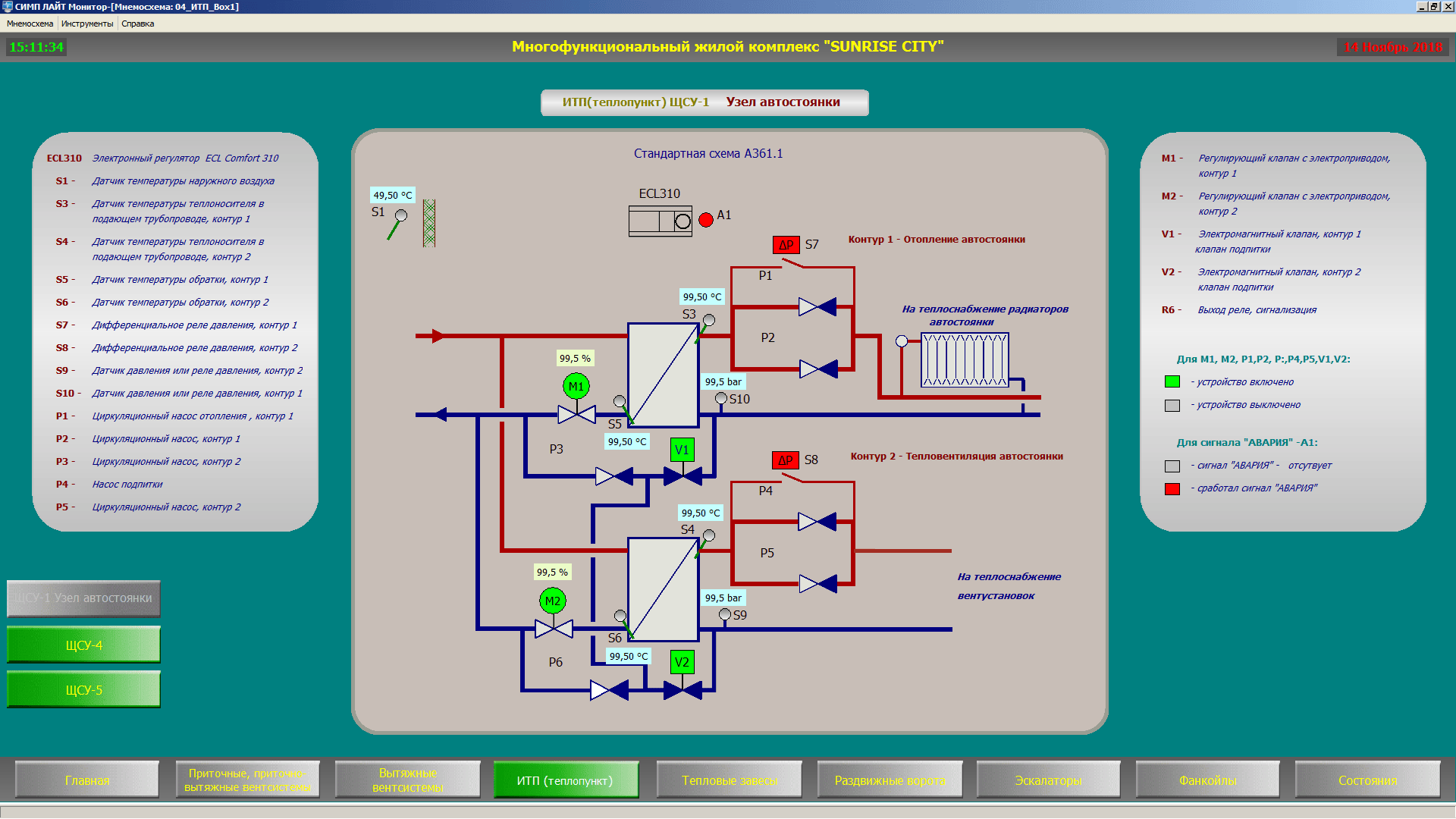
Task: Open the Эскалаторы section
Action: pos(1048,780)
